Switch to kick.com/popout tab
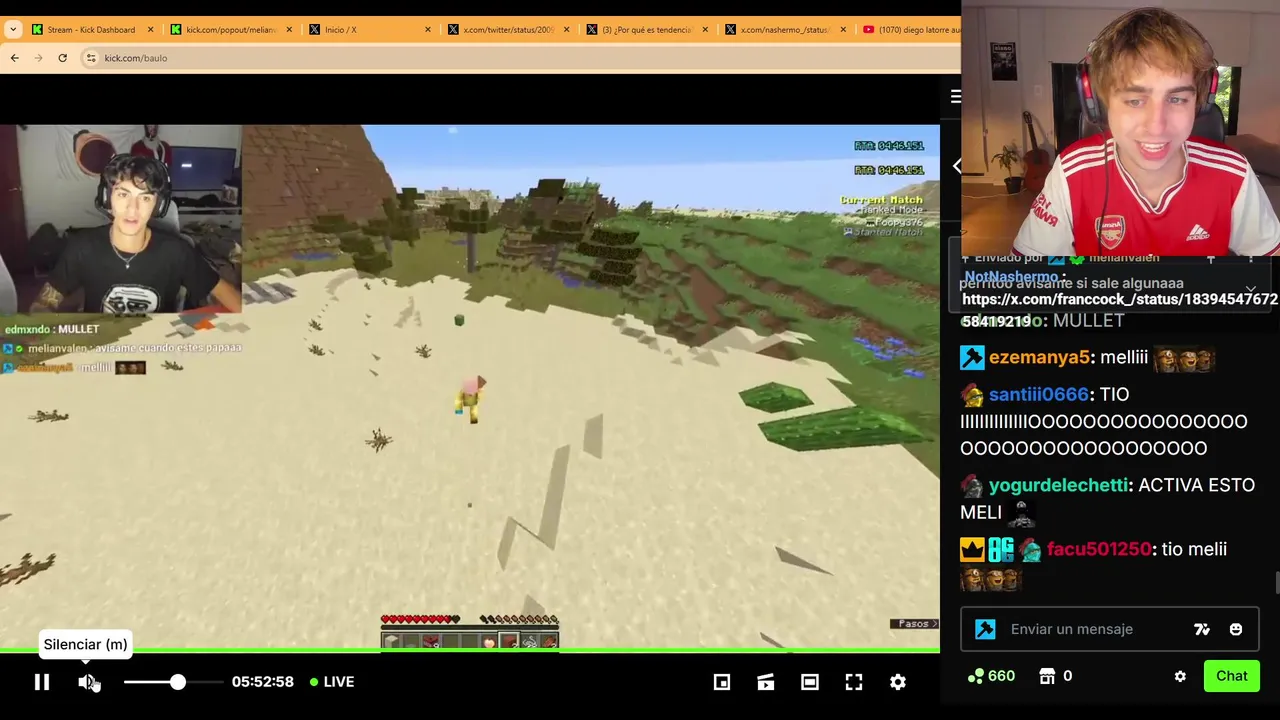The width and height of the screenshot is (1280, 720). tap(231, 30)
